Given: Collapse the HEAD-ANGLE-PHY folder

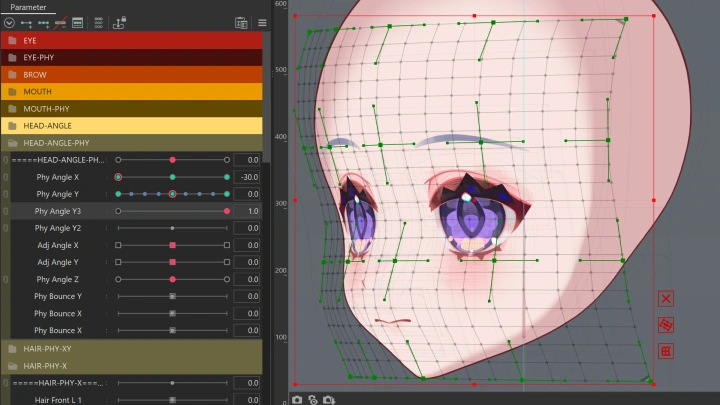Looking at the screenshot, I should (12, 143).
